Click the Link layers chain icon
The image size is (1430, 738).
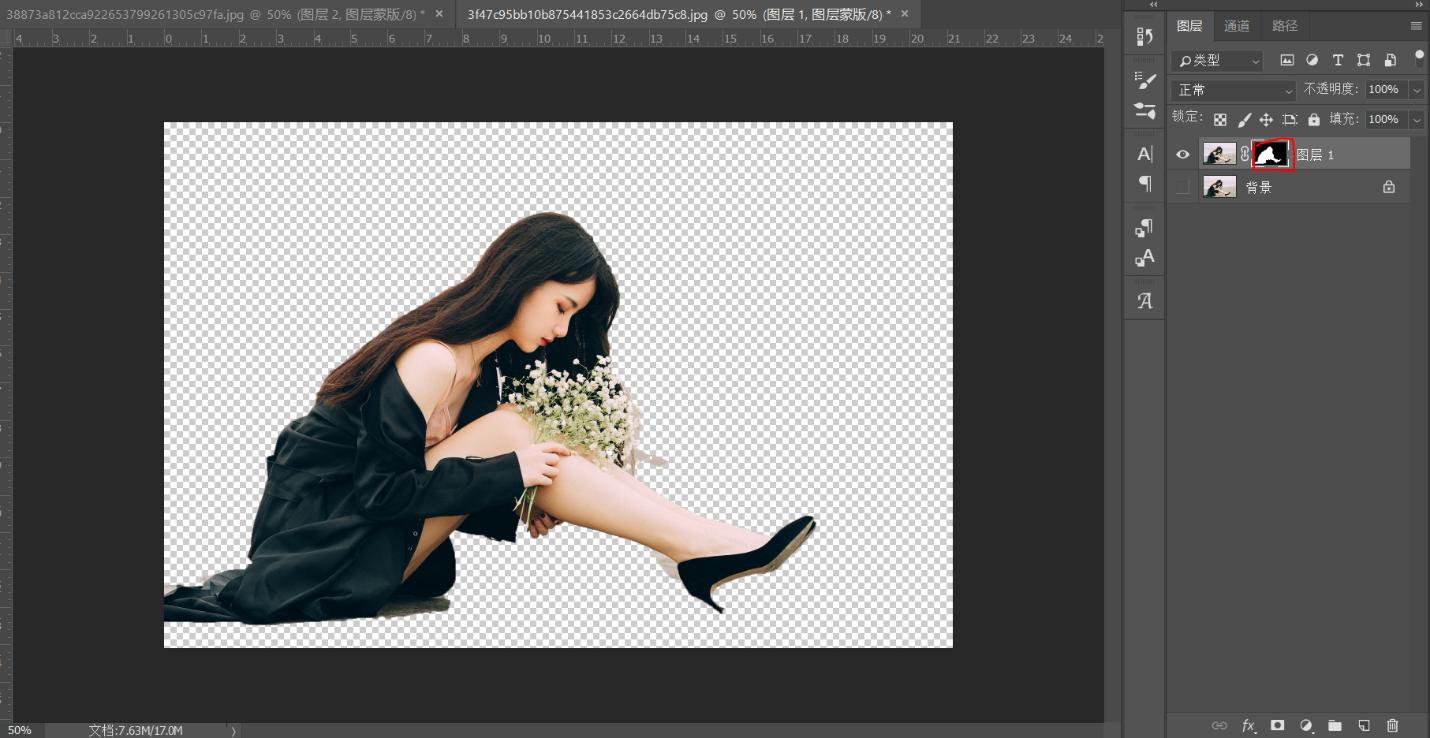pos(1220,725)
